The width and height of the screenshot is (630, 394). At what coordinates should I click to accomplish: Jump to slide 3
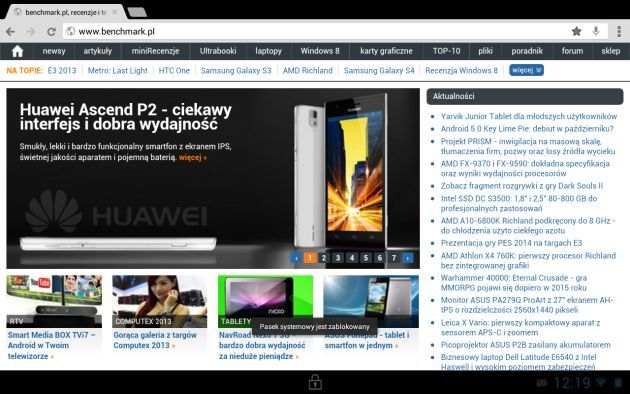click(x=338, y=258)
